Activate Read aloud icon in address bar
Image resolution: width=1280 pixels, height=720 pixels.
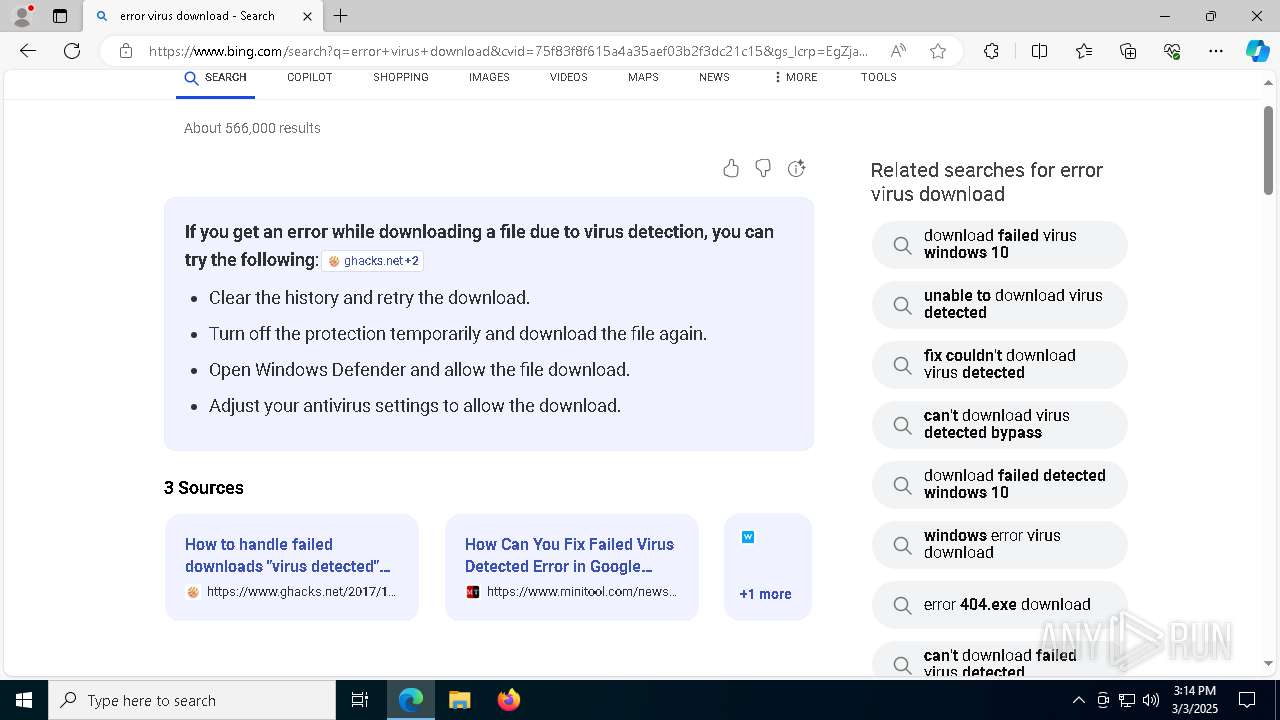click(x=898, y=51)
